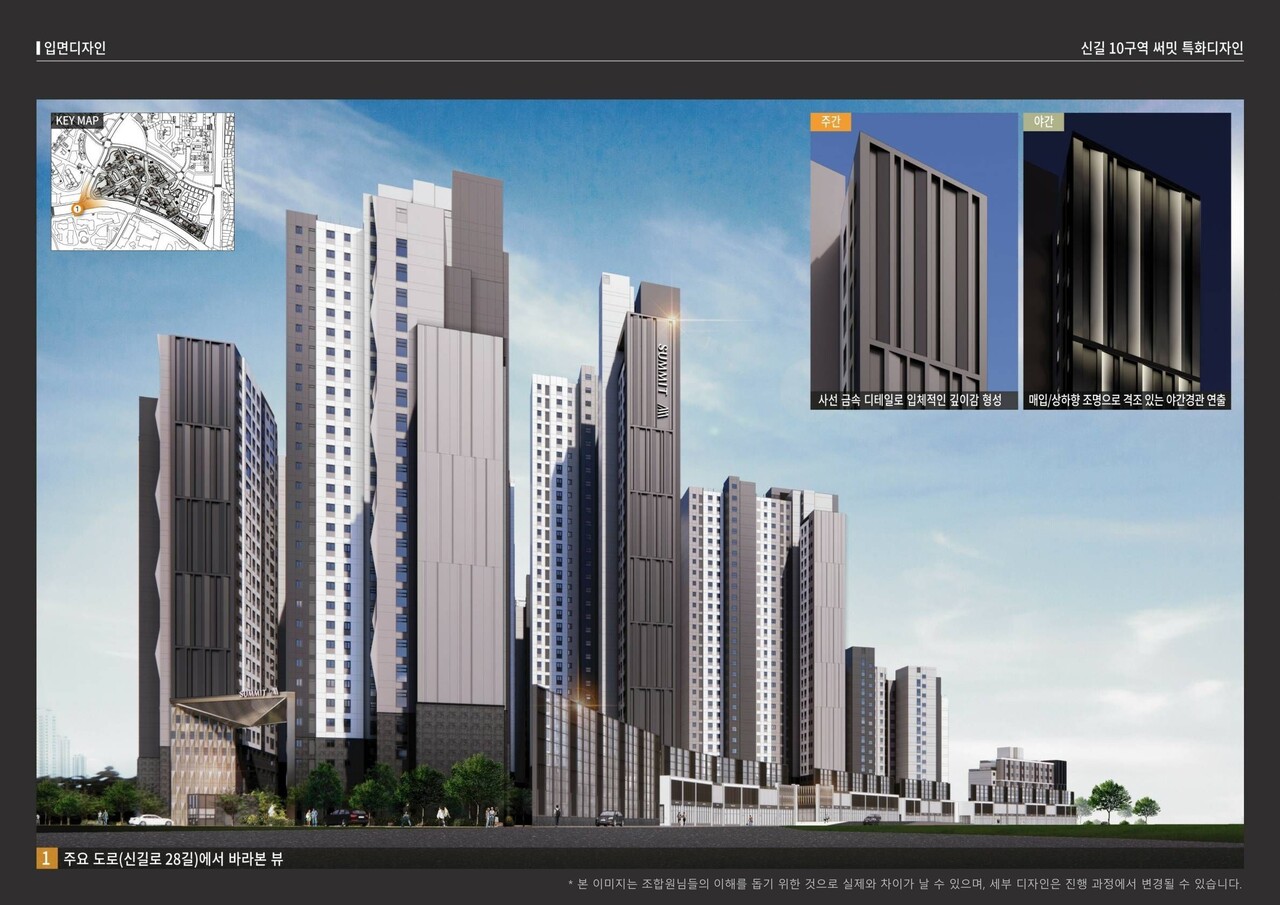Screen dimensions: 1280x905
Task: Click the 주요 도로(신길로 28길) view caption
Action: point(173,858)
